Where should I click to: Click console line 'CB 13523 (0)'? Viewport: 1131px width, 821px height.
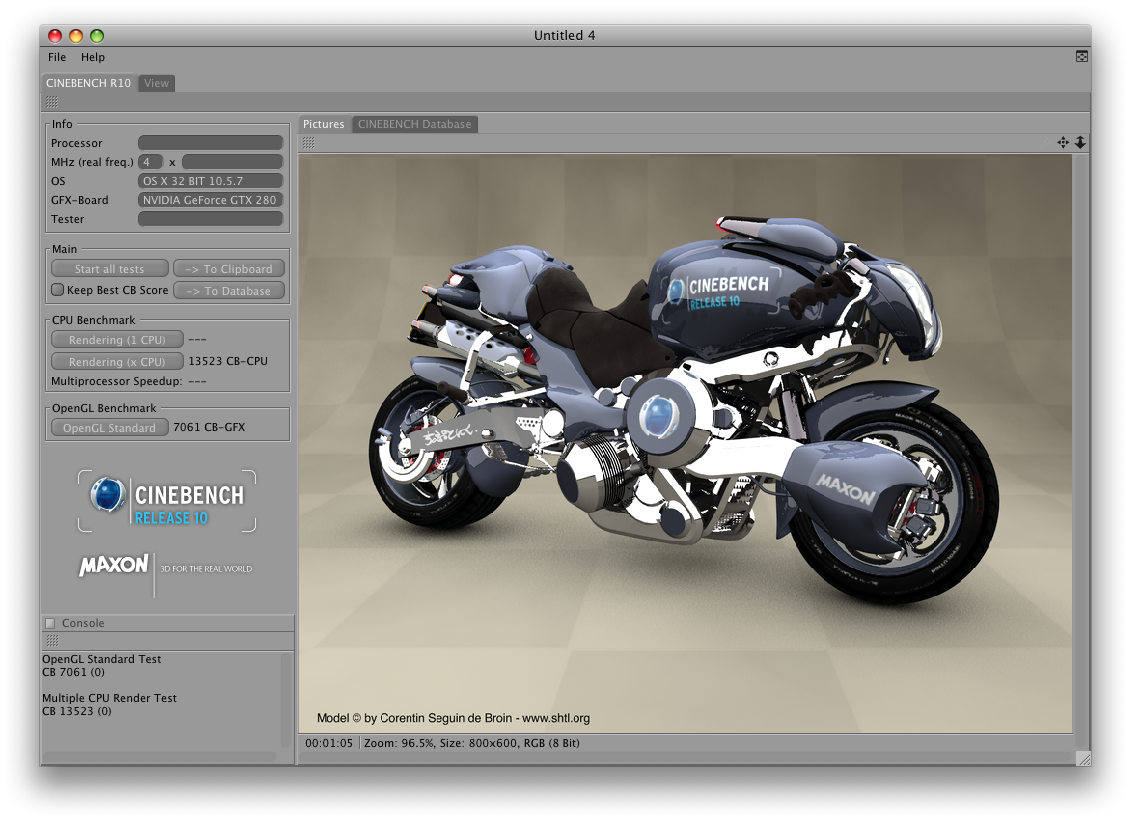[x=77, y=711]
